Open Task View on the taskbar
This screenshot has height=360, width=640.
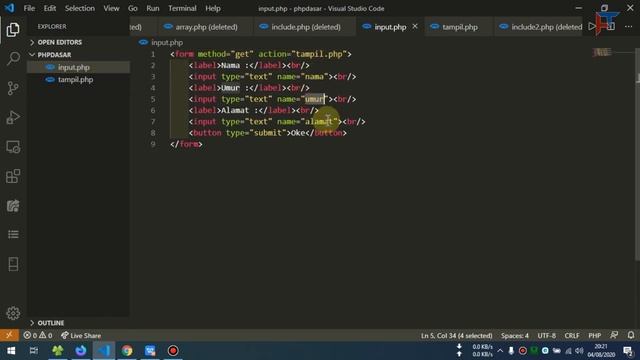[34, 351]
